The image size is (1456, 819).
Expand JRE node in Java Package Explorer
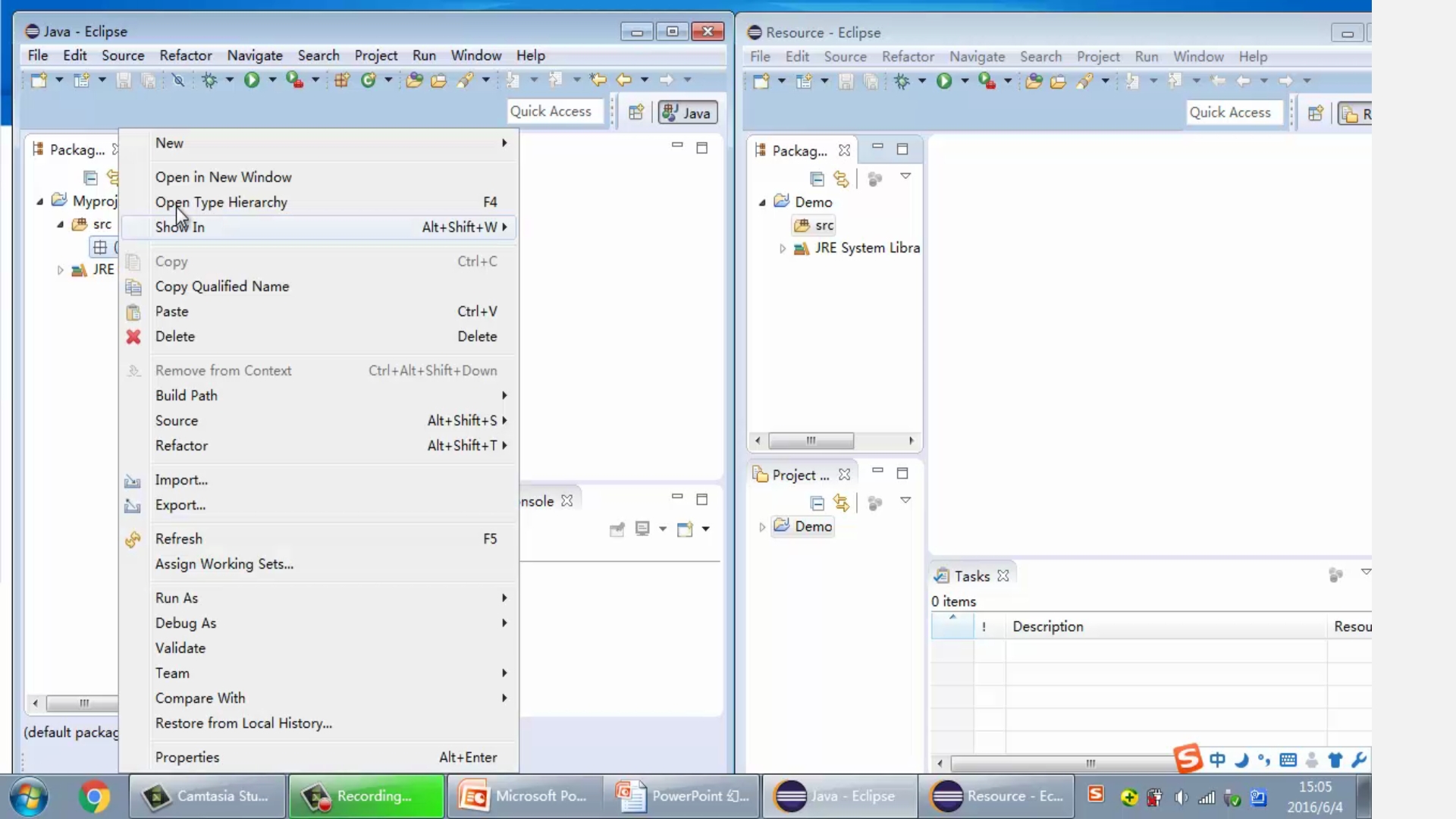pos(60,270)
